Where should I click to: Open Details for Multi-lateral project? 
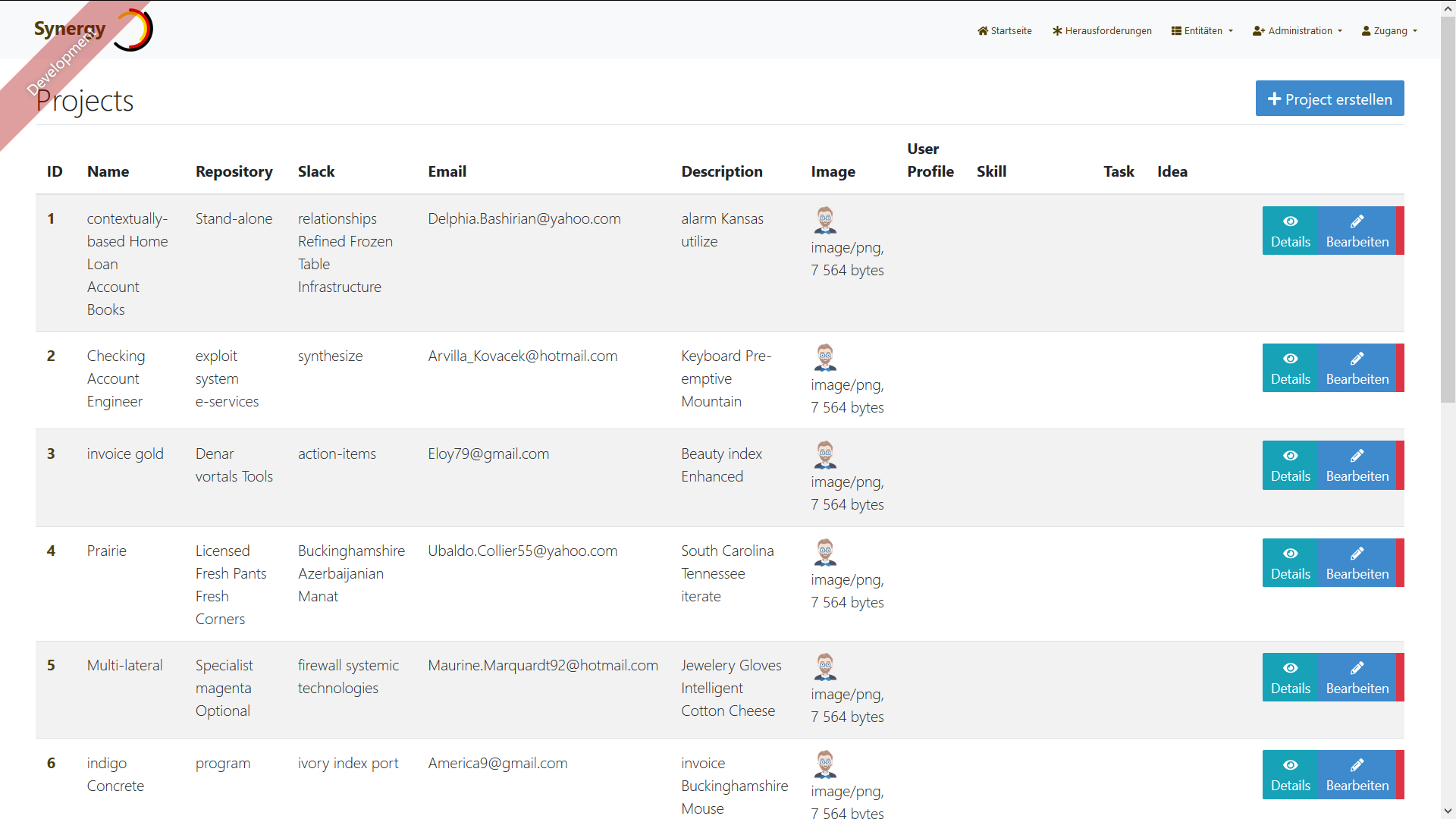pyautogui.click(x=1290, y=677)
